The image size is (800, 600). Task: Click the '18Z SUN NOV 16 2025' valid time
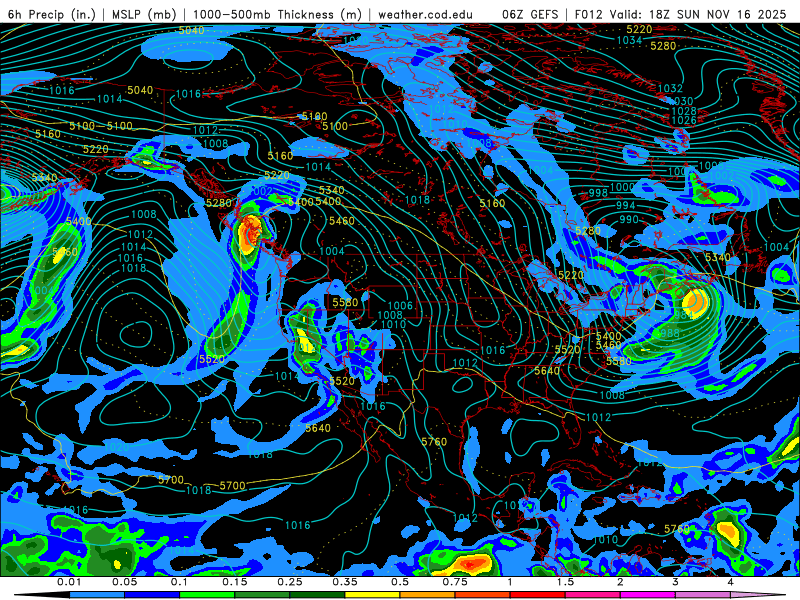click(717, 14)
